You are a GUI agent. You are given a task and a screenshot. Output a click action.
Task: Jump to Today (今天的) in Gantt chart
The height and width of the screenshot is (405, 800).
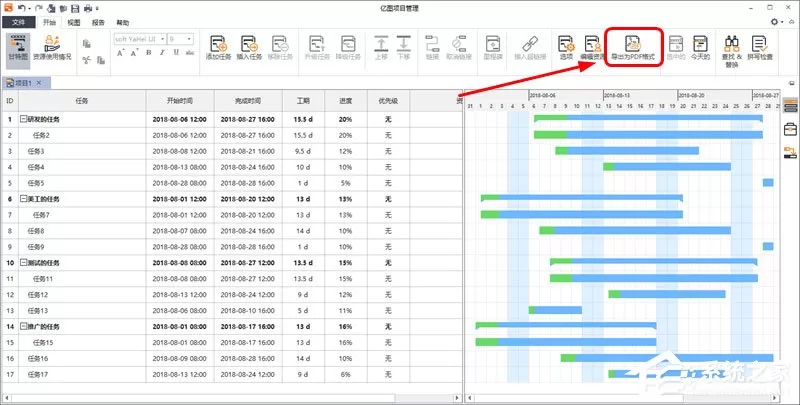[700, 48]
